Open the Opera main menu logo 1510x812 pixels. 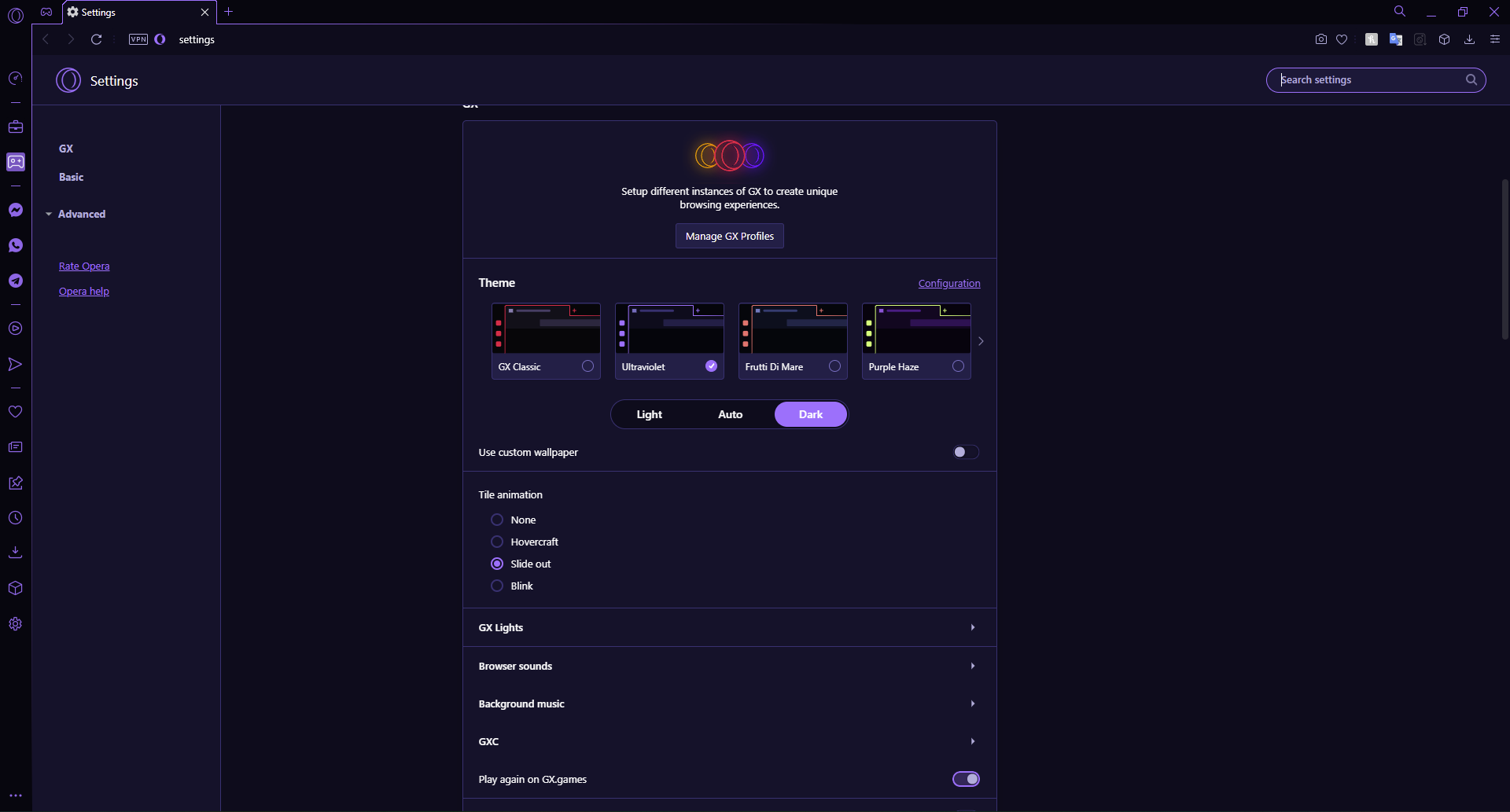[x=16, y=15]
